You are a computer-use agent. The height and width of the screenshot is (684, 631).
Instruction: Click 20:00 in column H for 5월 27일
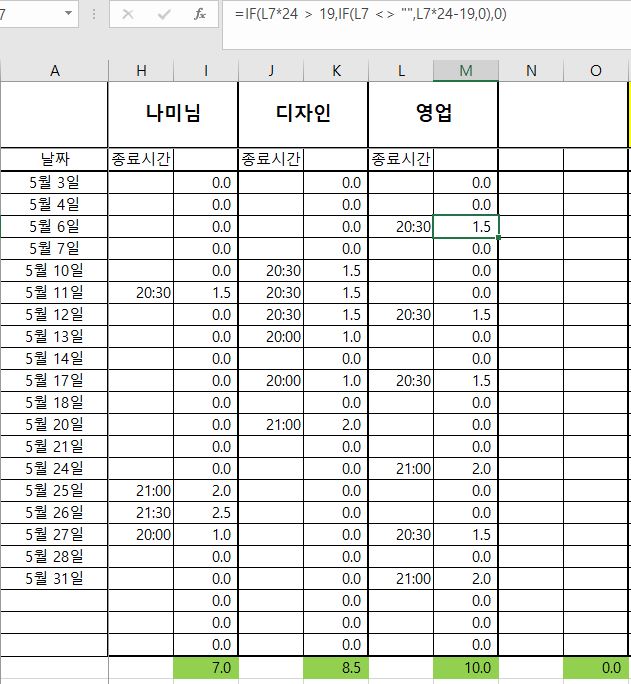pyautogui.click(x=141, y=534)
